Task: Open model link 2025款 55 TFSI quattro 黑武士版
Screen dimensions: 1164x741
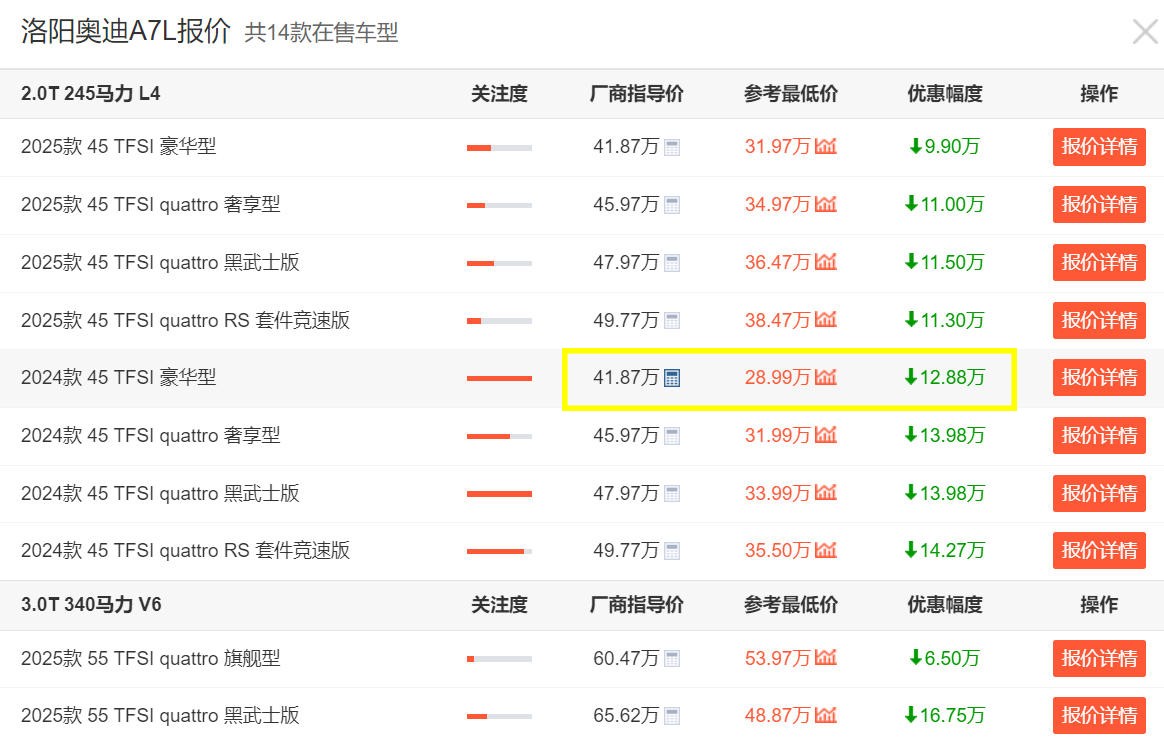Action: 160,716
